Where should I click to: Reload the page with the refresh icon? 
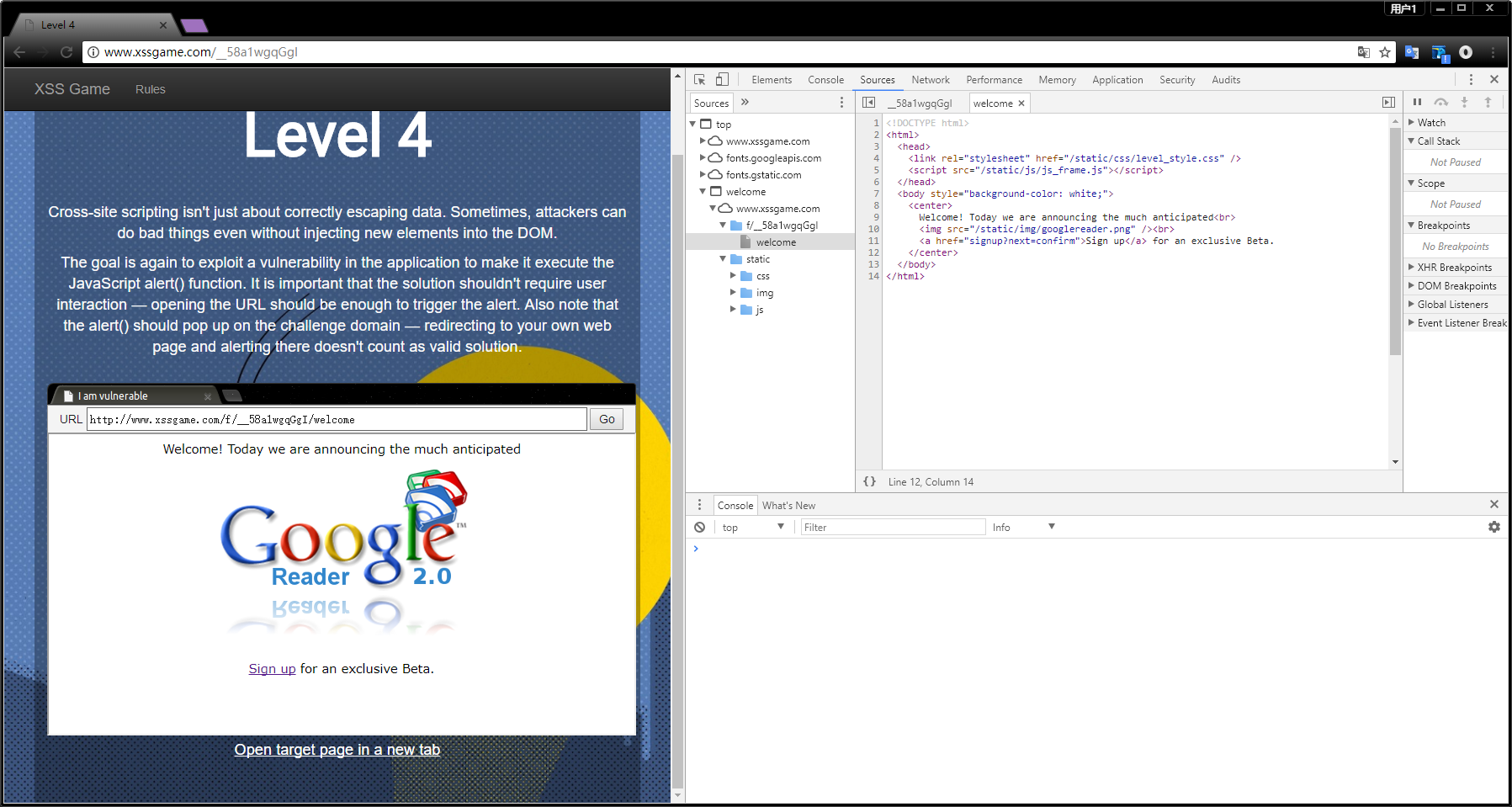(66, 52)
